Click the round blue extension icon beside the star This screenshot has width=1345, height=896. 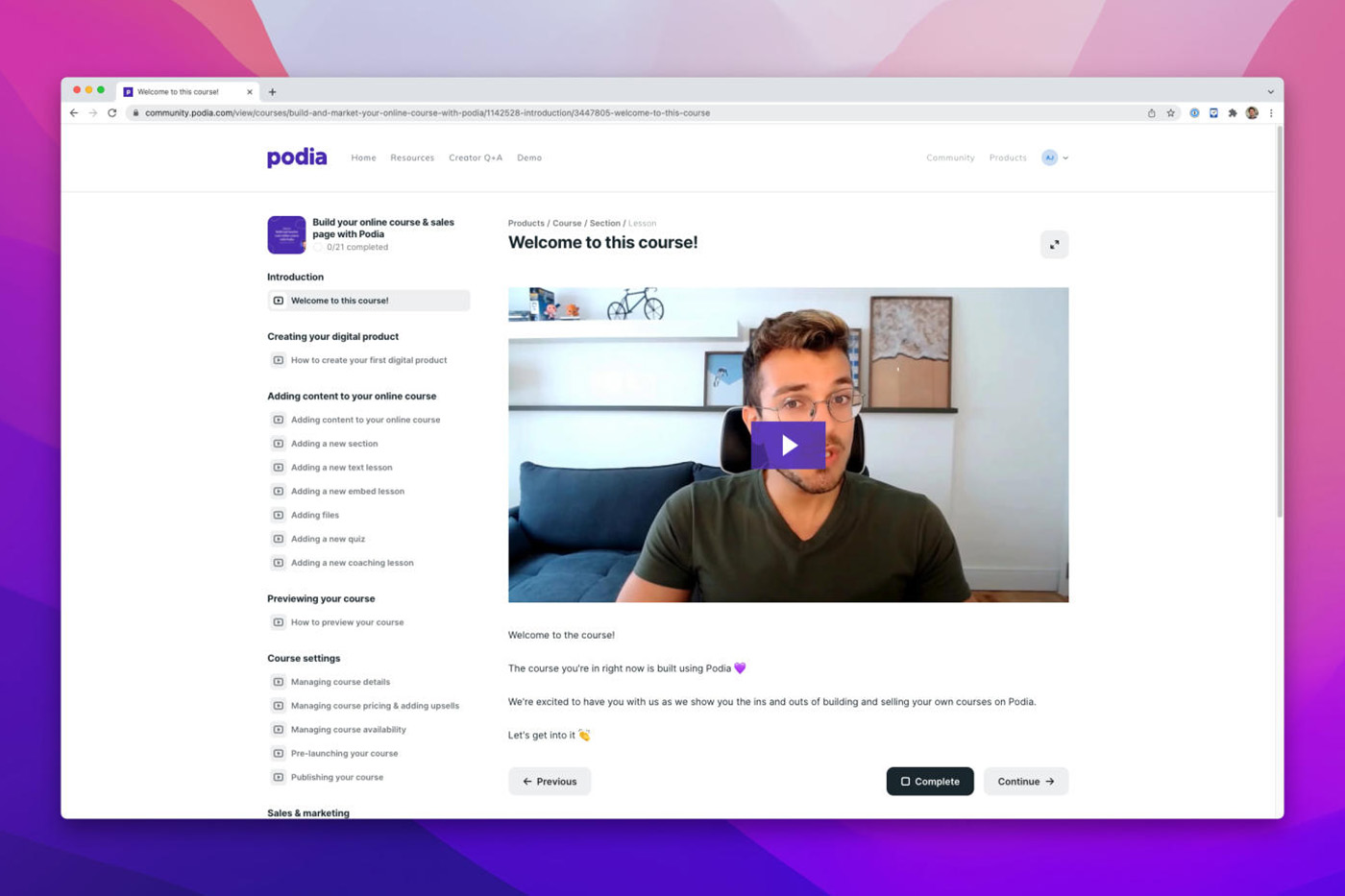[x=1194, y=113]
